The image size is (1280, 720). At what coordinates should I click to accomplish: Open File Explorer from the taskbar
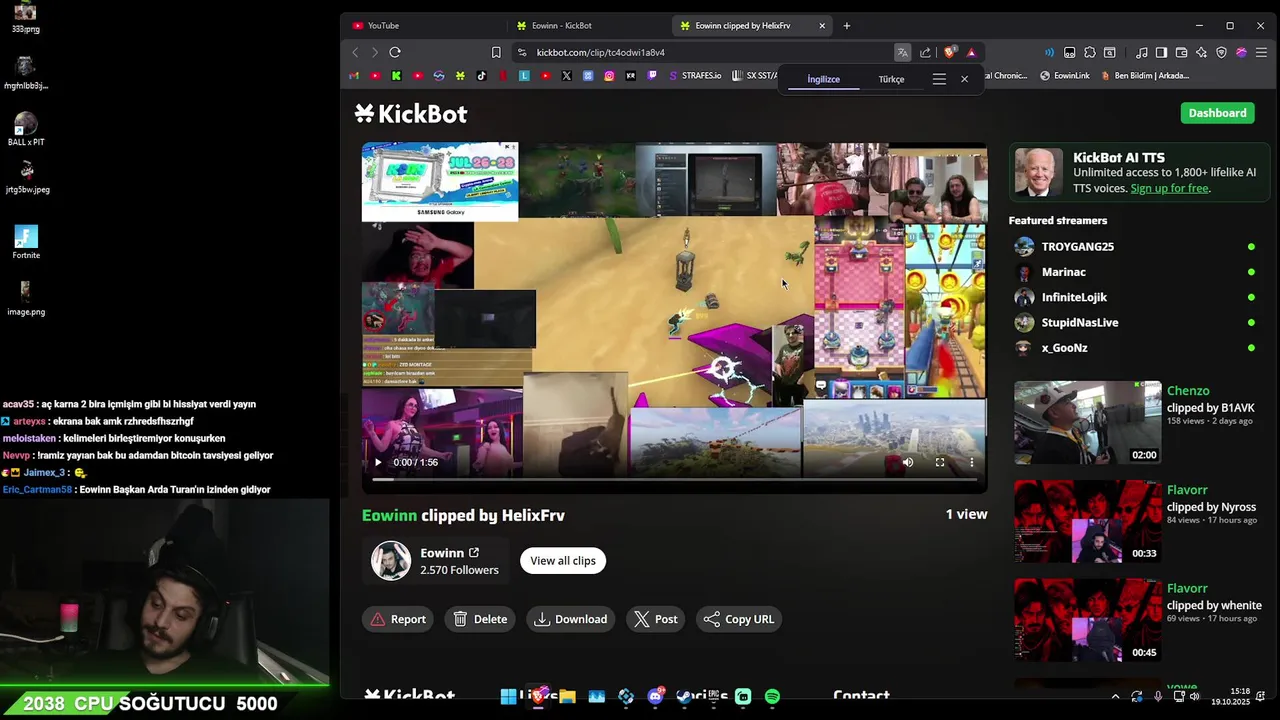(x=567, y=697)
